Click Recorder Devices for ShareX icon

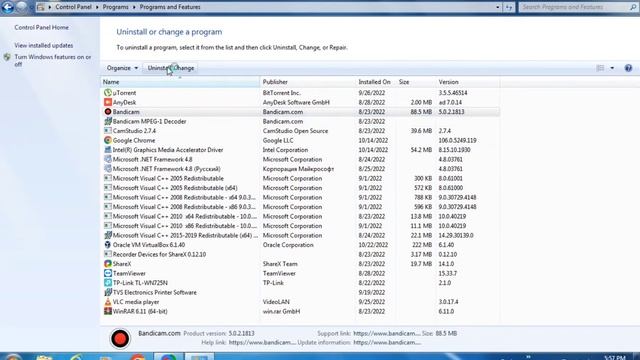pyautogui.click(x=108, y=254)
